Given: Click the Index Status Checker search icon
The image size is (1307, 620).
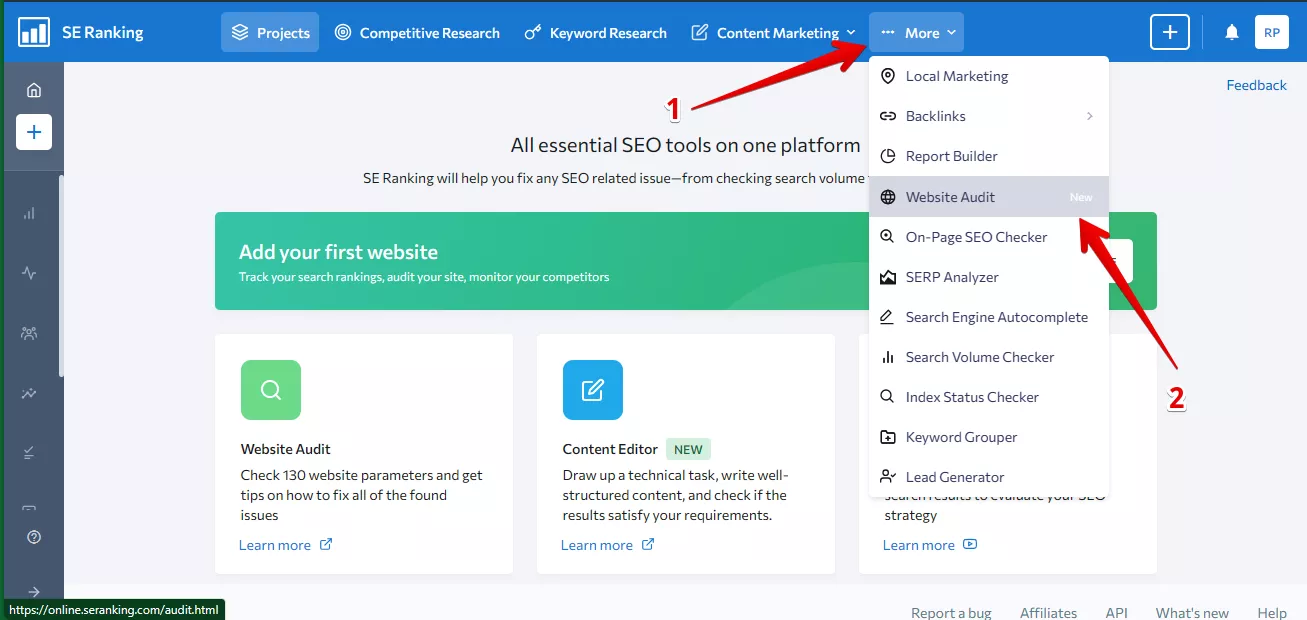Looking at the screenshot, I should (x=887, y=397).
